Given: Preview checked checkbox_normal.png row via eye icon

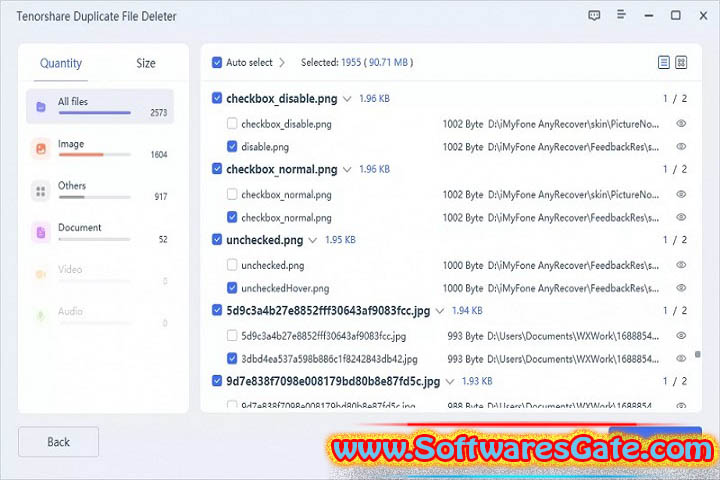Looking at the screenshot, I should 681,217.
